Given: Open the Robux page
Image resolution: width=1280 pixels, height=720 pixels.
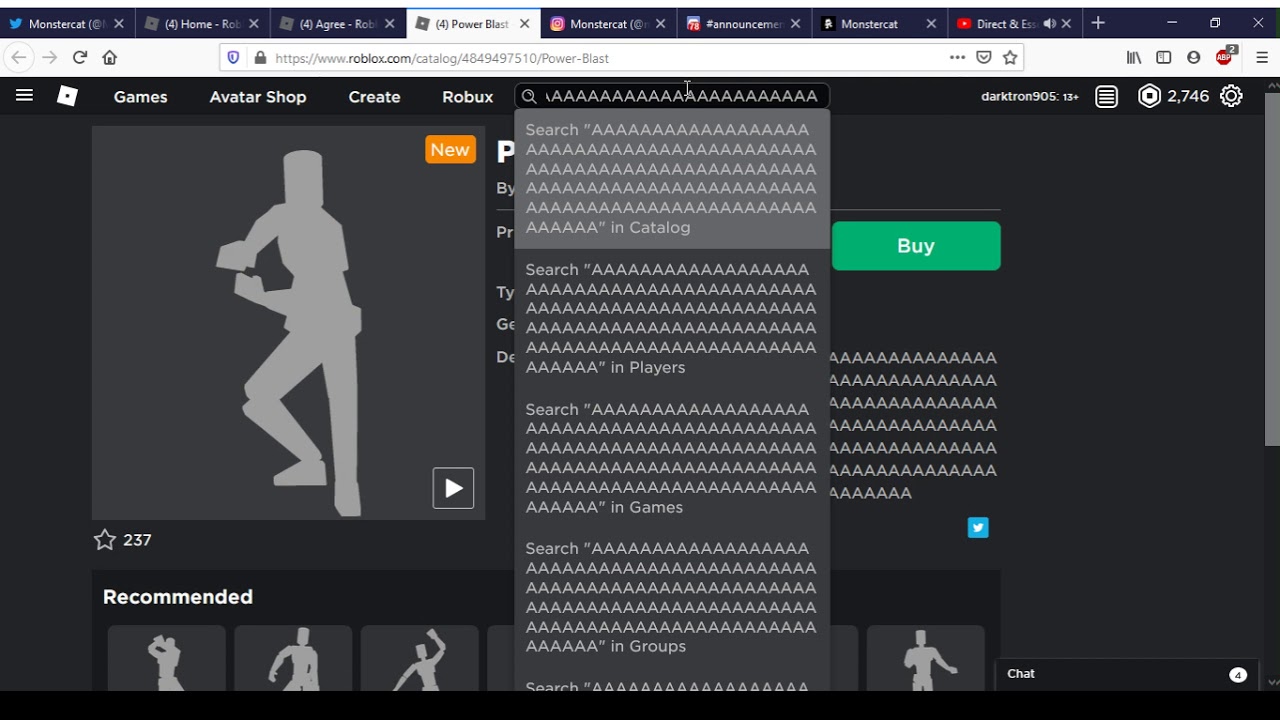Looking at the screenshot, I should coord(468,97).
